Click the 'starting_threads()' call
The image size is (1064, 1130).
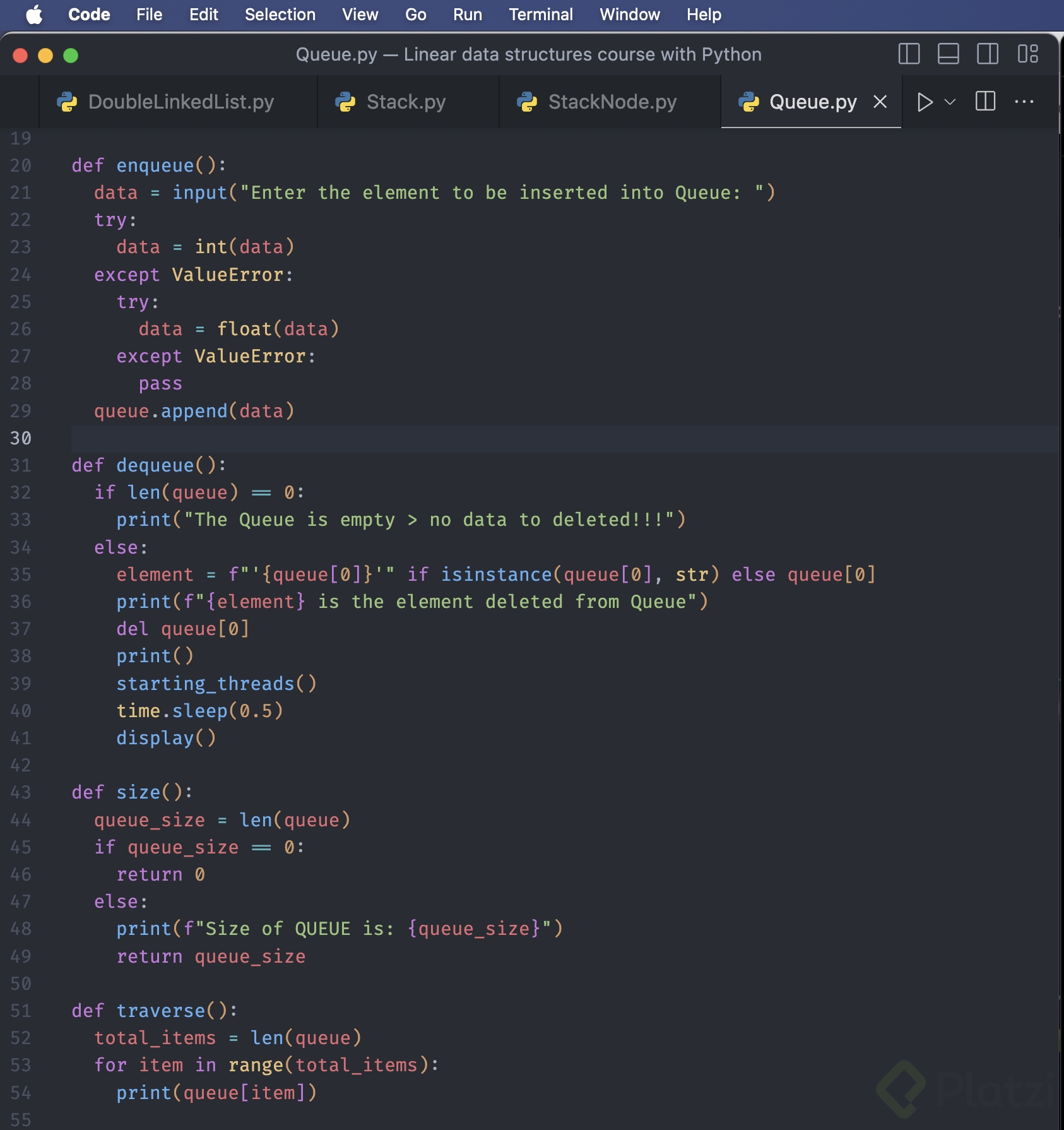pyautogui.click(x=216, y=684)
